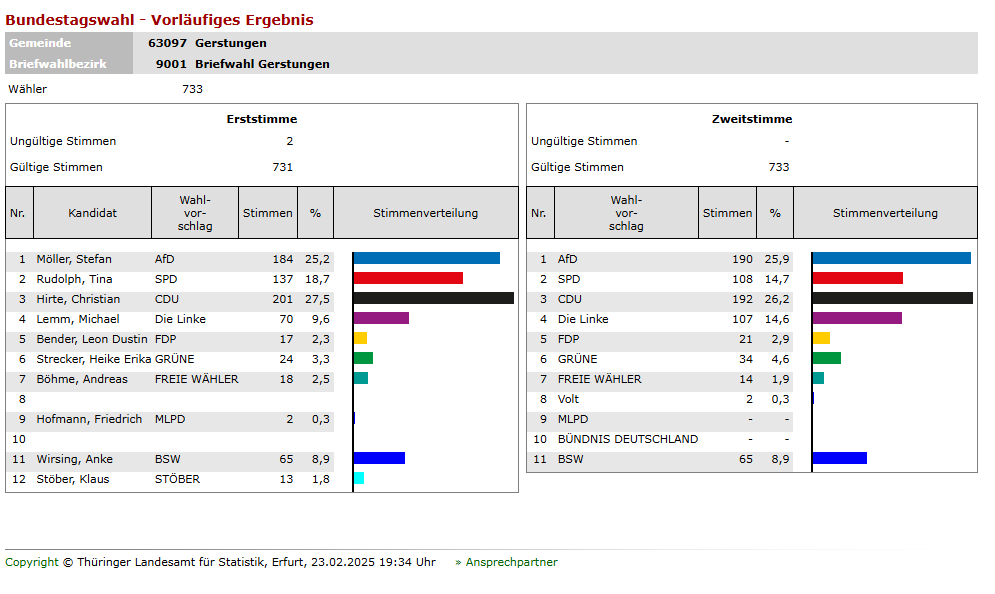Click the blue AfD bar under Erststimme

coord(427,258)
